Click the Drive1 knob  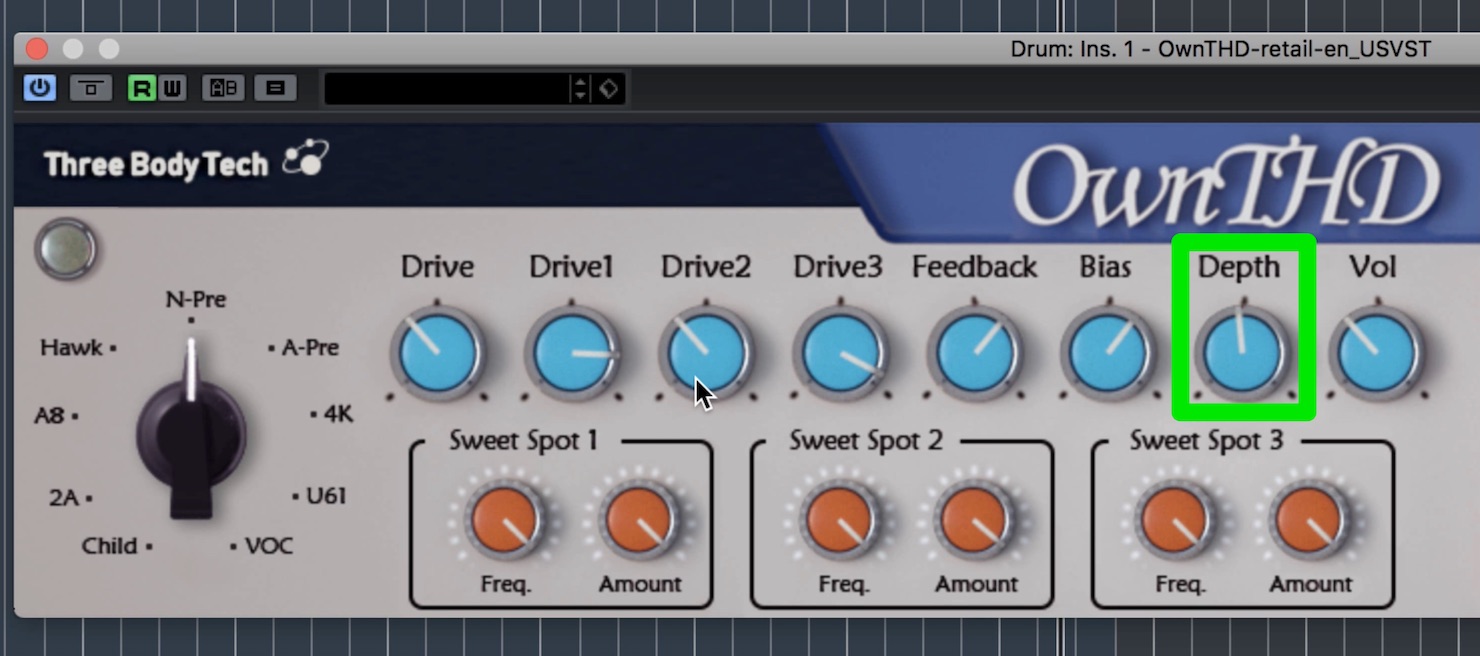point(572,352)
